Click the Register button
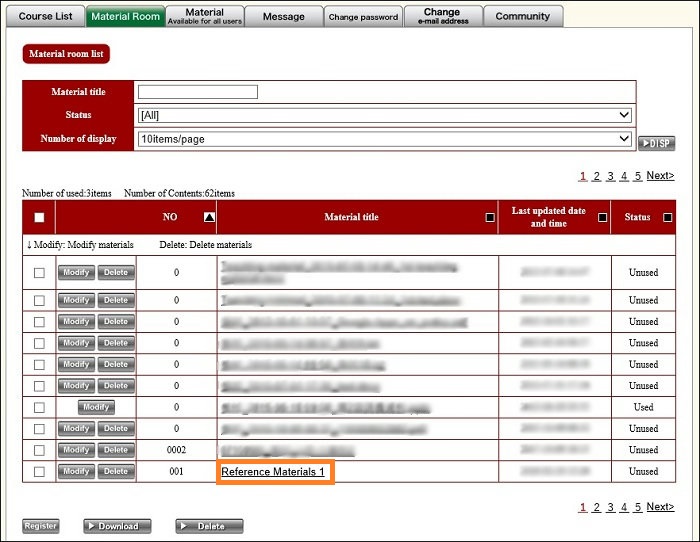Viewport: 700px width, 542px height. click(41, 526)
